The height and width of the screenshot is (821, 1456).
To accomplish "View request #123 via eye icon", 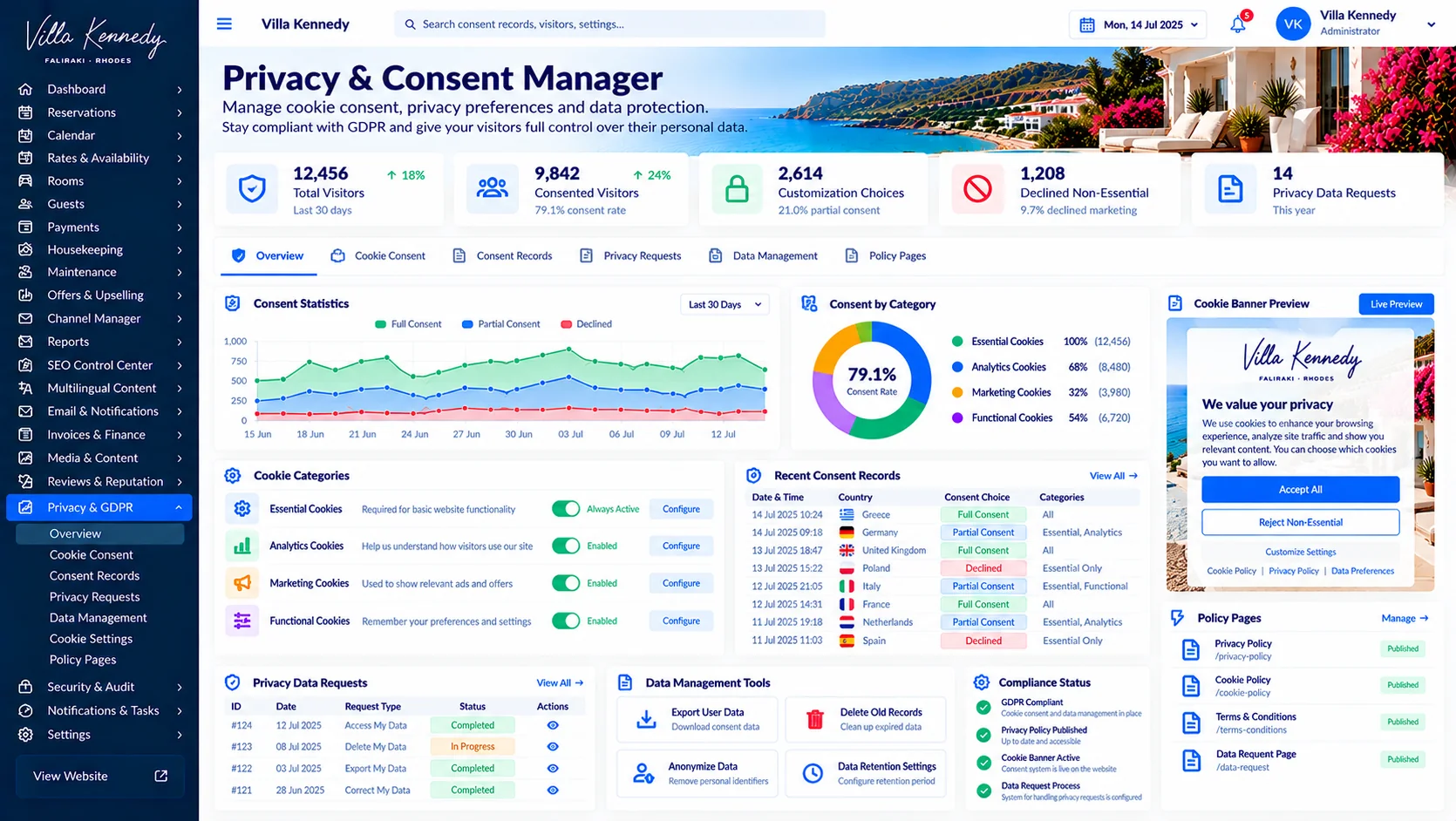I will pyautogui.click(x=553, y=747).
